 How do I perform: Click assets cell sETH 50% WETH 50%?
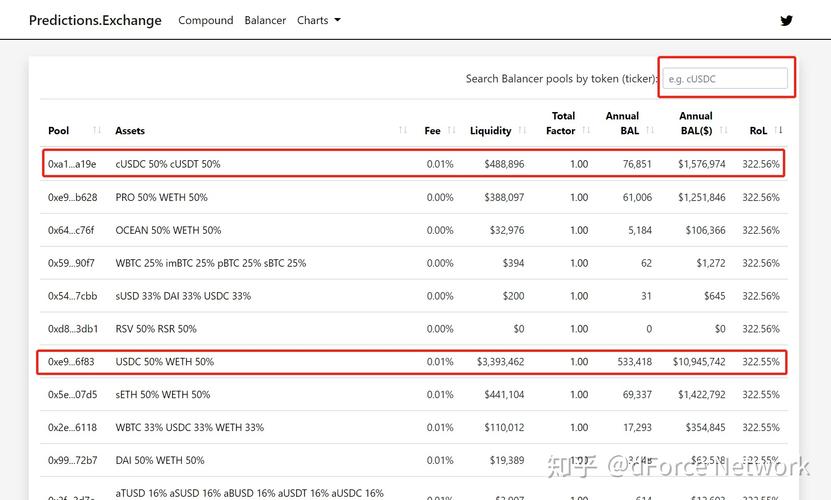click(x=163, y=394)
